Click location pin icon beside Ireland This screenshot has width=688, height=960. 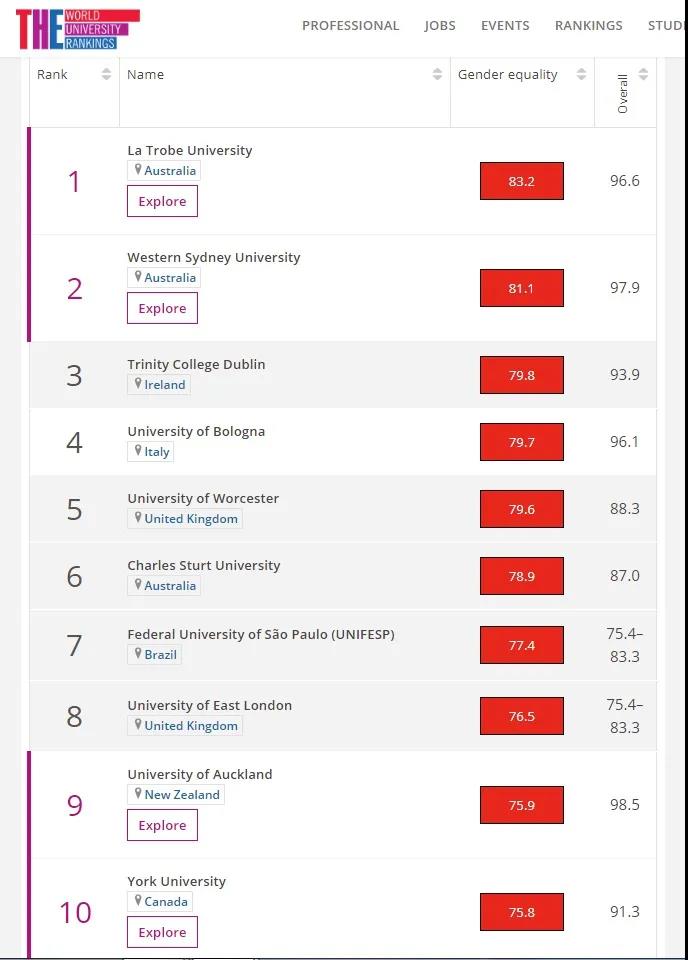click(x=138, y=383)
